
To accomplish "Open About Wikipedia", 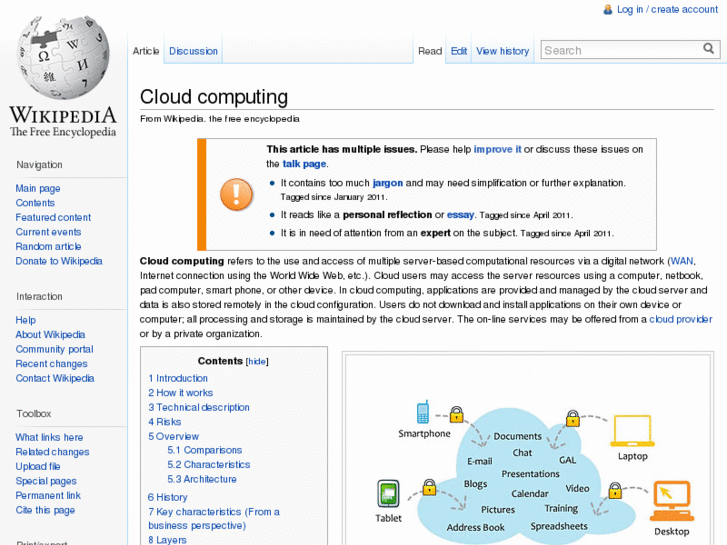I will (x=50, y=334).
